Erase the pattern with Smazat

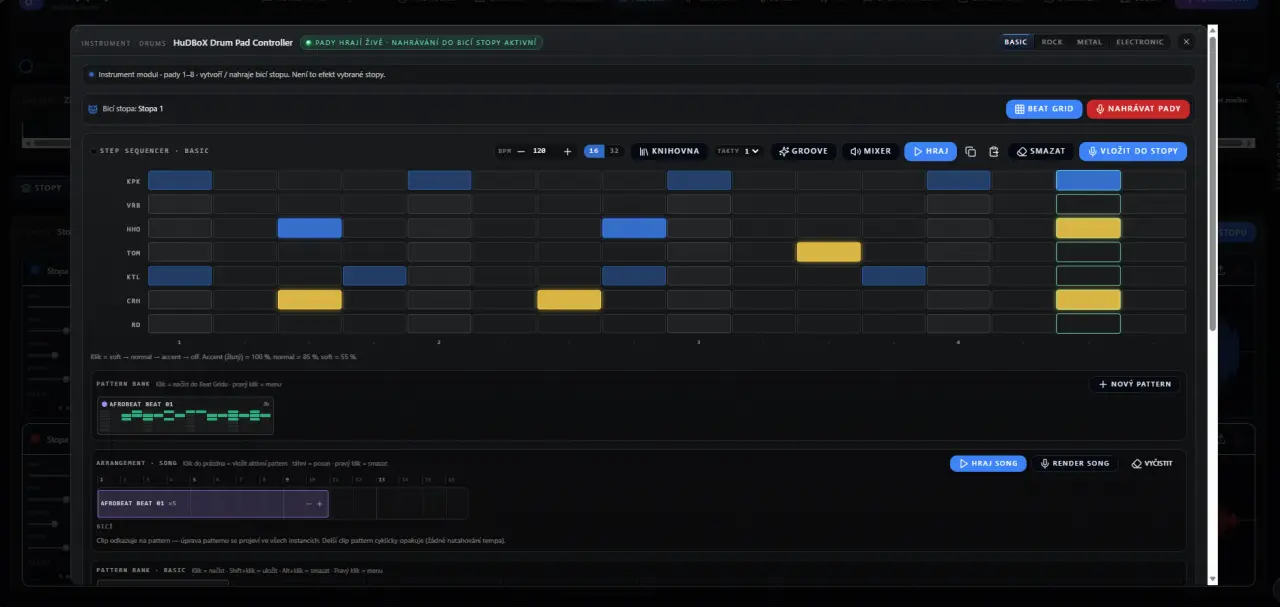pyautogui.click(x=1041, y=151)
